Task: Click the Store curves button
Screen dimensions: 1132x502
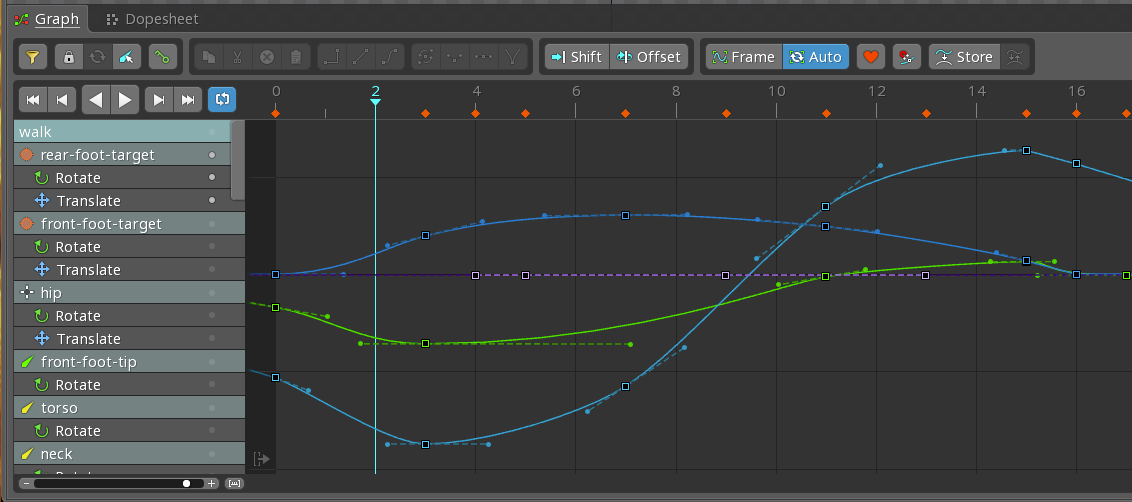Action: pyautogui.click(x=965, y=57)
